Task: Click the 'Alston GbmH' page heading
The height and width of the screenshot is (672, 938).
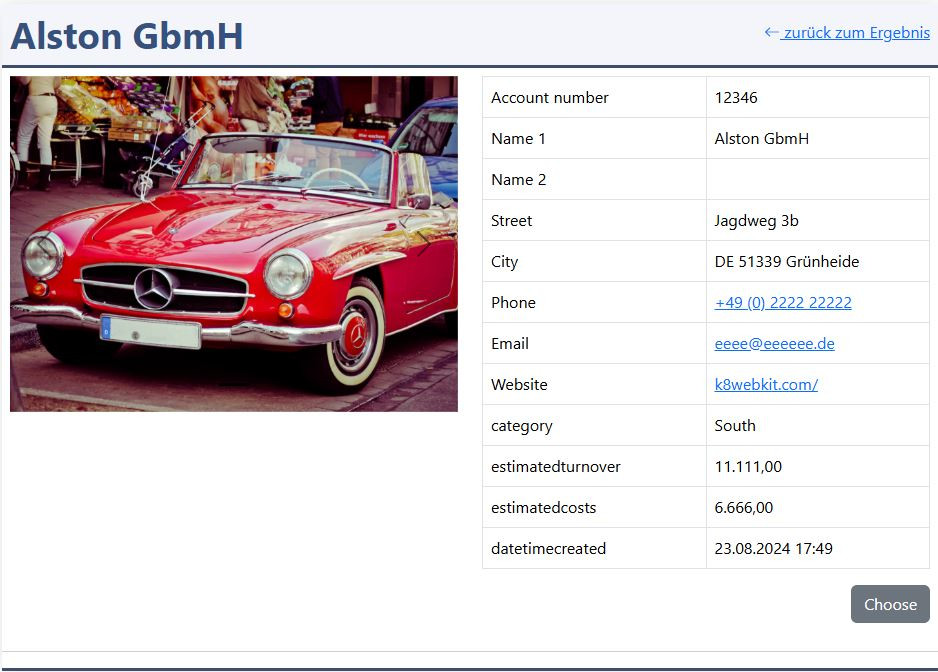Action: tap(127, 36)
